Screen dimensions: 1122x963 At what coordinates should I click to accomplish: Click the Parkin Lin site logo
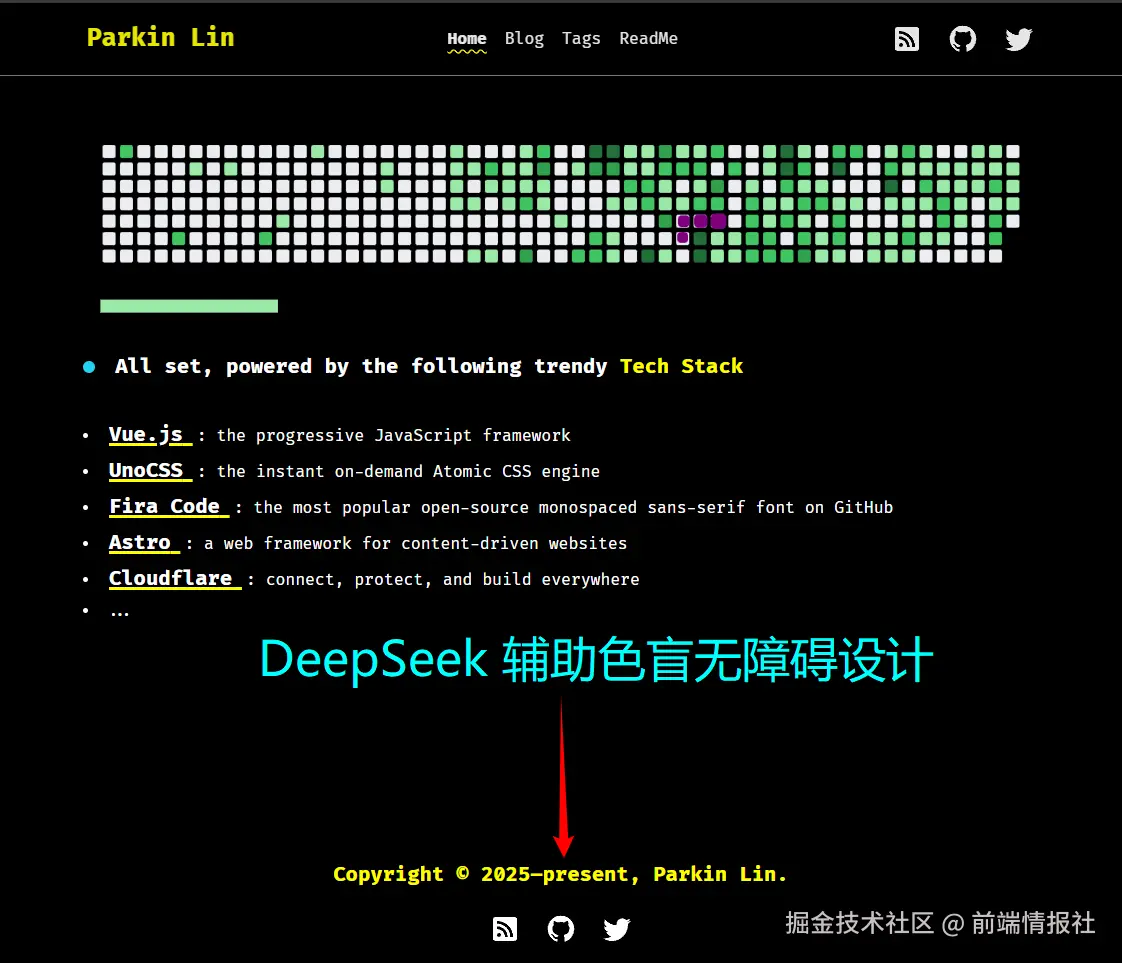(x=160, y=37)
